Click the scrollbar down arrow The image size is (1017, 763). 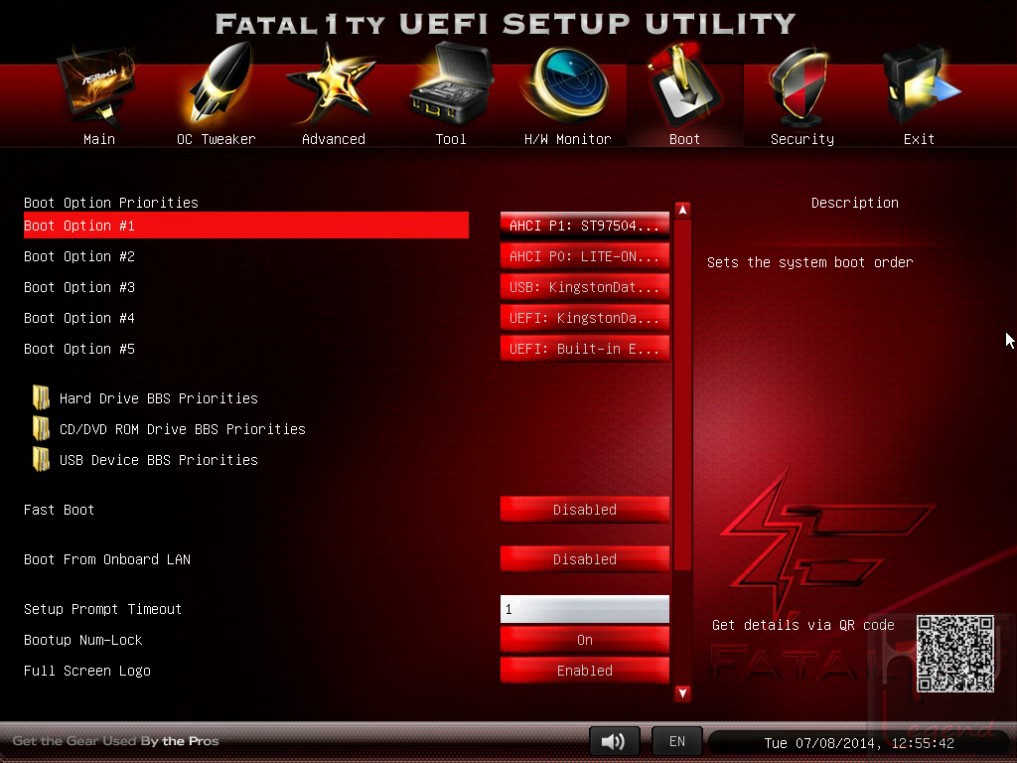coord(682,693)
